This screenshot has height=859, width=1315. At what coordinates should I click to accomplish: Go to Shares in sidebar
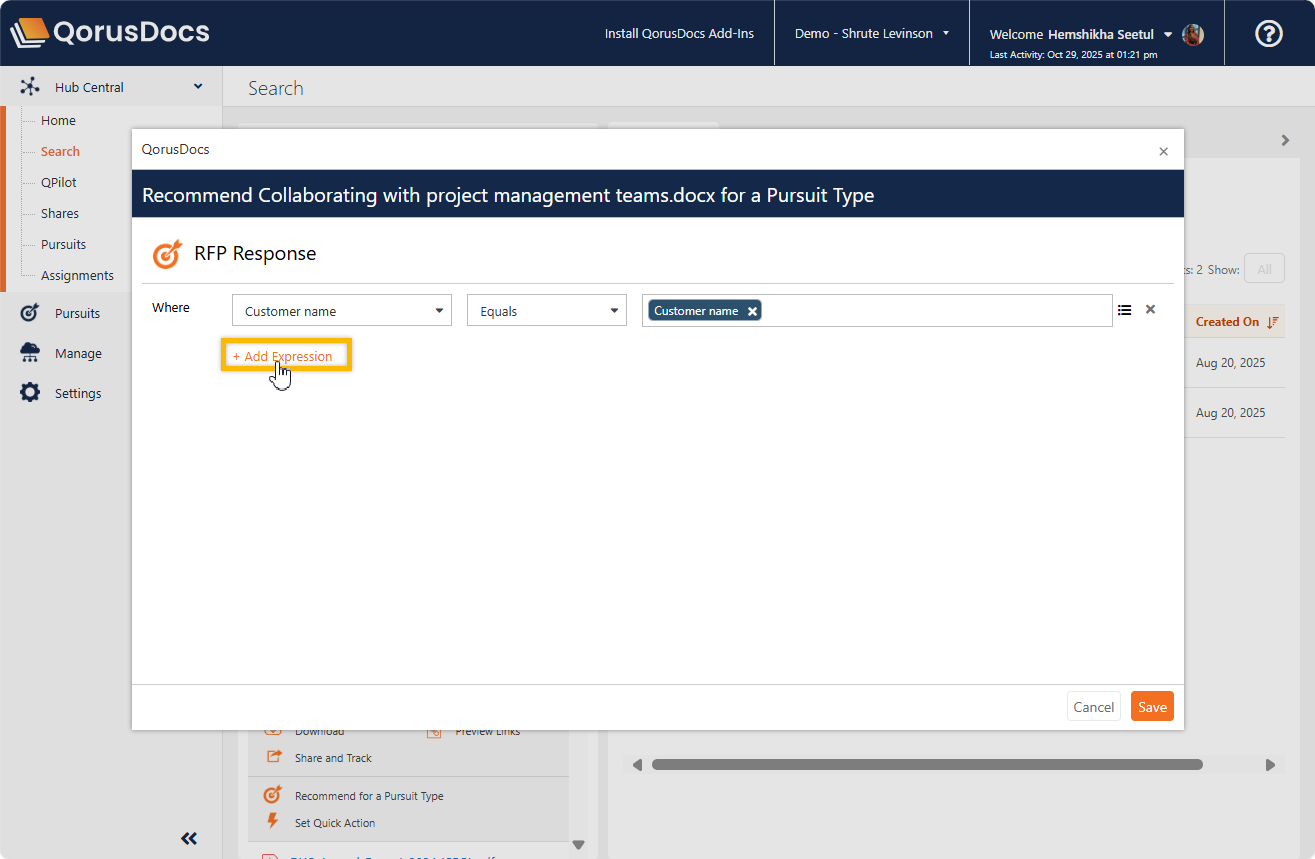[59, 213]
